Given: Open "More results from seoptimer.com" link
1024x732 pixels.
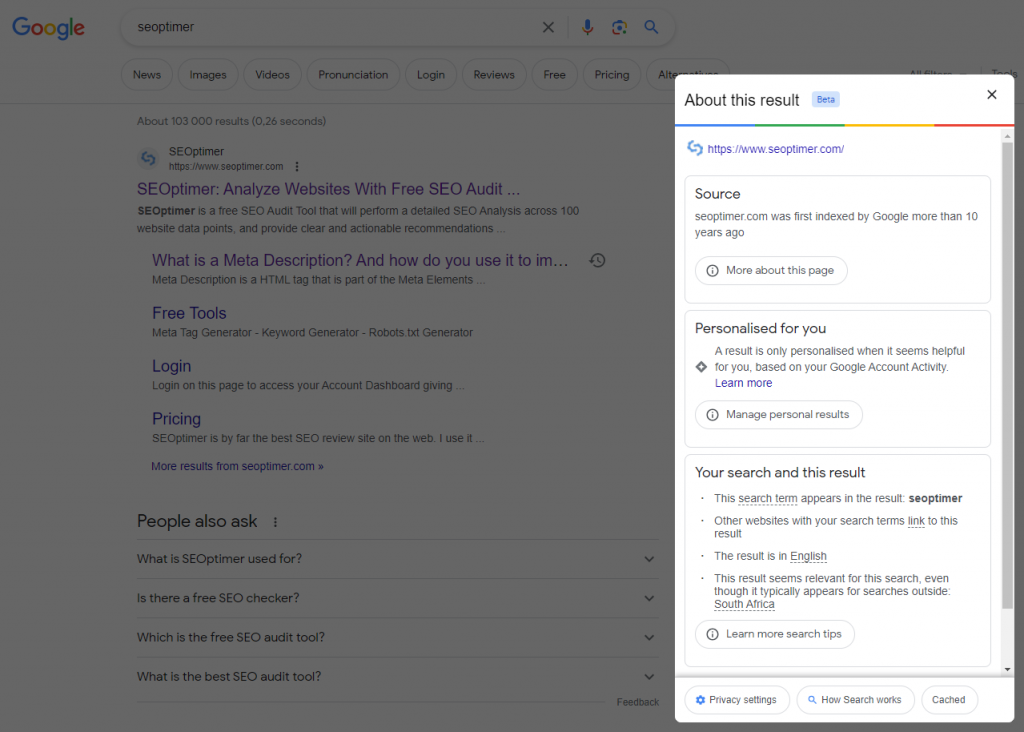Looking at the screenshot, I should [x=237, y=466].
